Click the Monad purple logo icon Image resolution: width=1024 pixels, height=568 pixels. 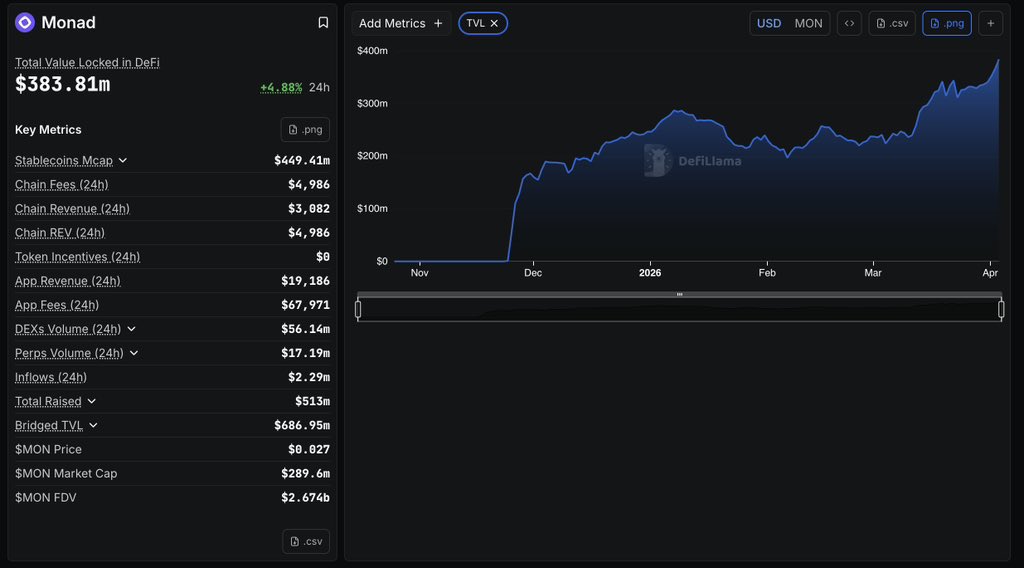[25, 23]
